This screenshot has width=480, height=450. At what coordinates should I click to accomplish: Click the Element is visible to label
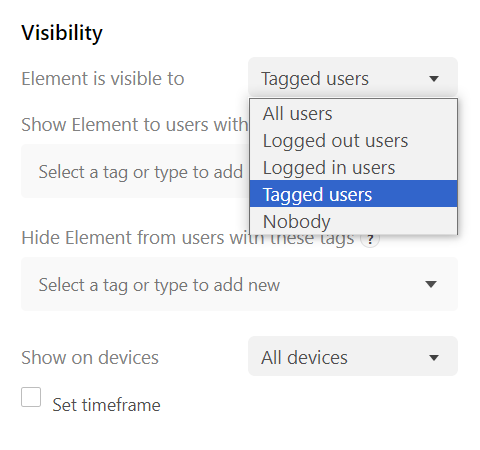pyautogui.click(x=103, y=79)
